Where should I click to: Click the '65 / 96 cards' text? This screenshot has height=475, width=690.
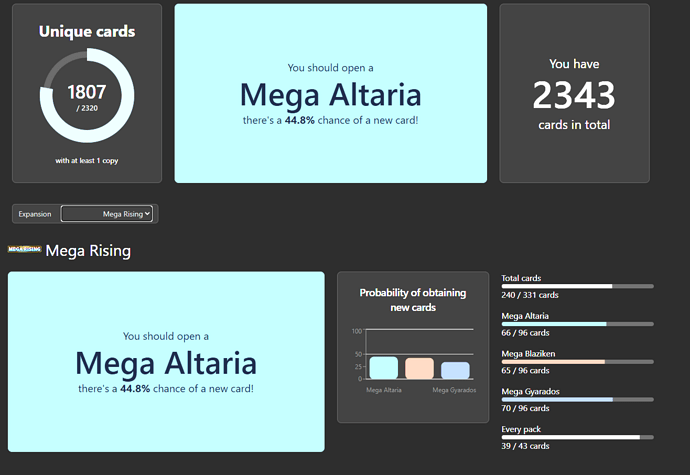tap(525, 371)
